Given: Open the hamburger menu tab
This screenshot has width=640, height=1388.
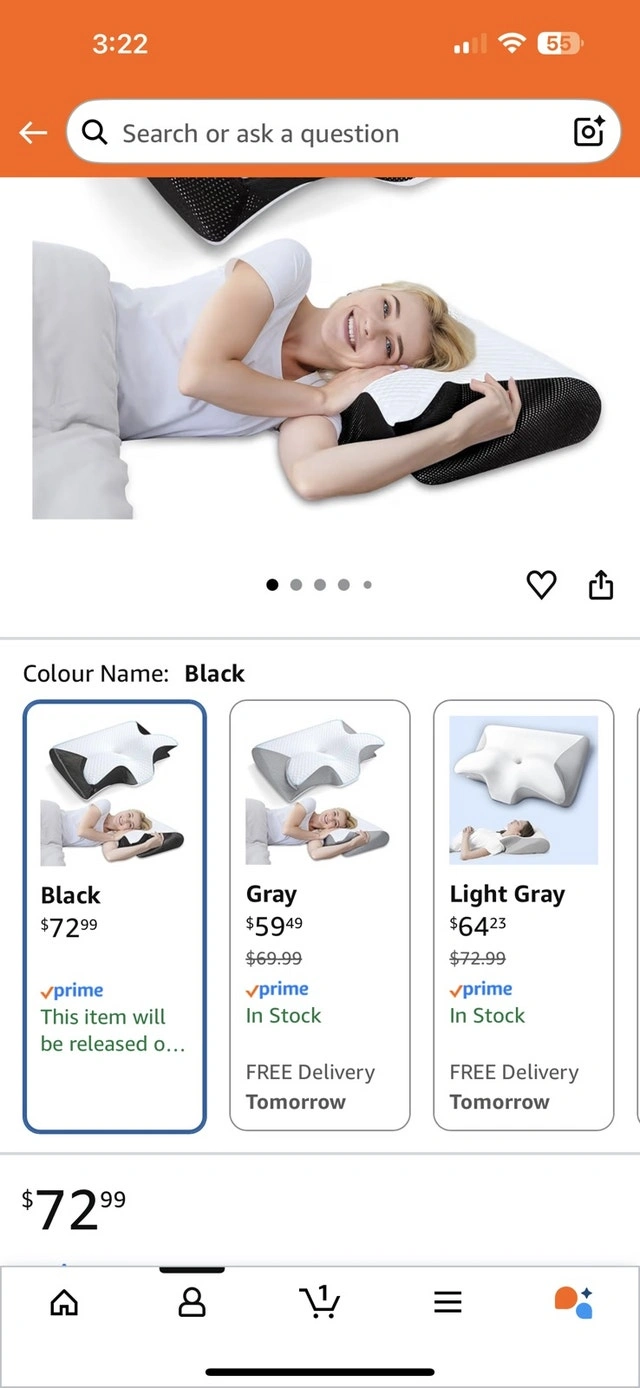Looking at the screenshot, I should (448, 1301).
